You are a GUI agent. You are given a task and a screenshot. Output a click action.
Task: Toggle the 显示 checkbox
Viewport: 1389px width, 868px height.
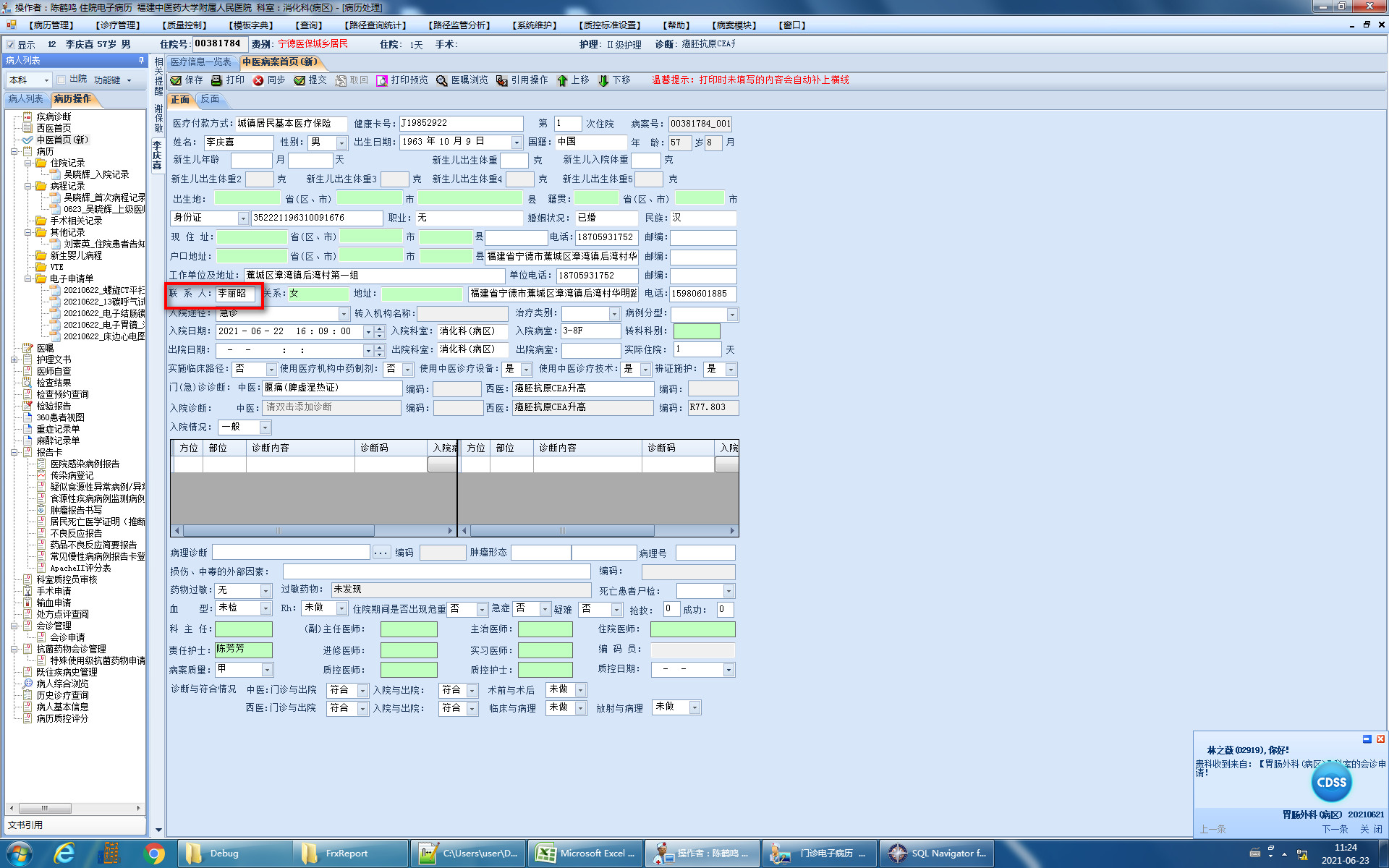(10, 45)
